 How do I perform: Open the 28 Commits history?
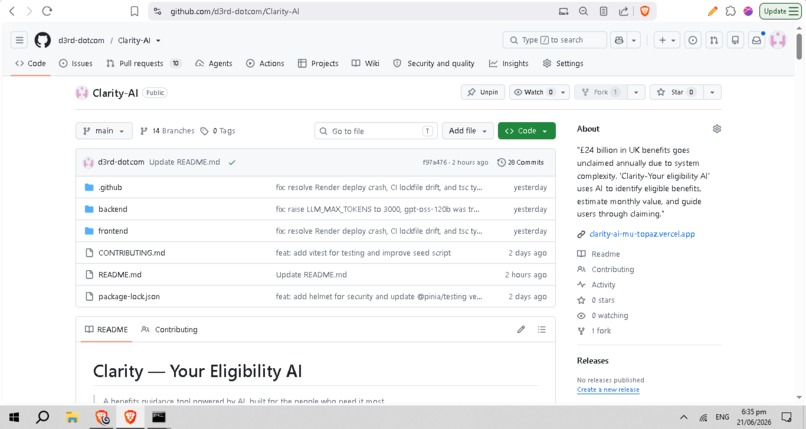521,162
